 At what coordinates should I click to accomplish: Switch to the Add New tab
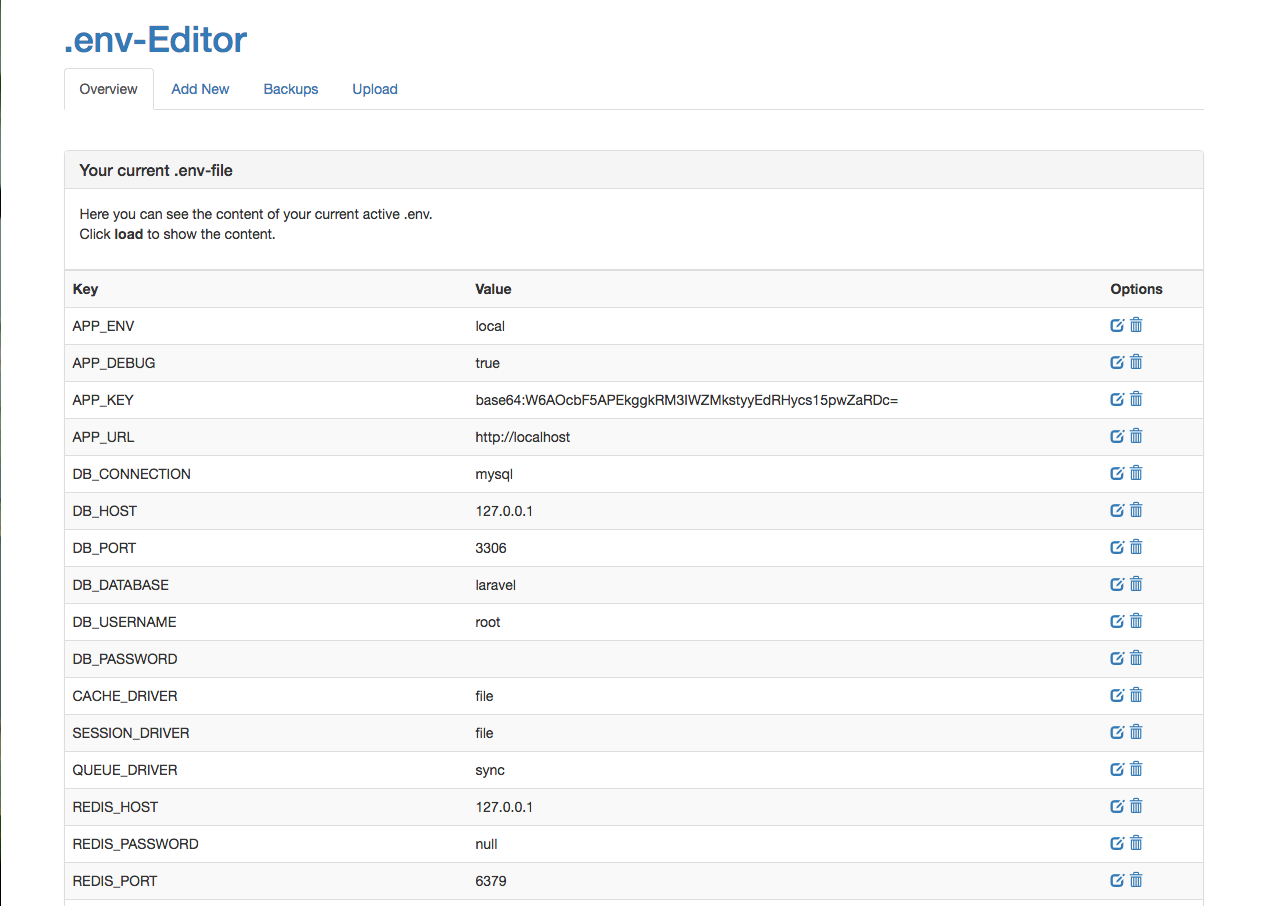click(x=200, y=89)
